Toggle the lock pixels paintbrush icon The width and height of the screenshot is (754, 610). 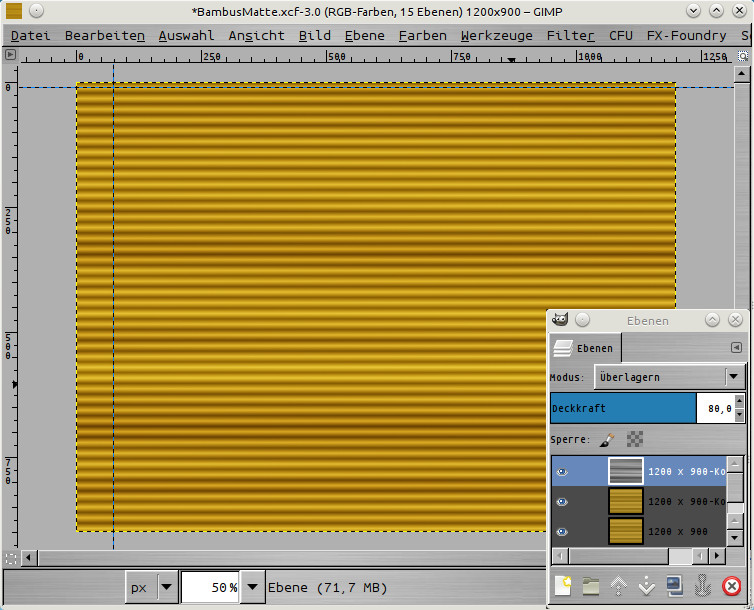(608, 439)
